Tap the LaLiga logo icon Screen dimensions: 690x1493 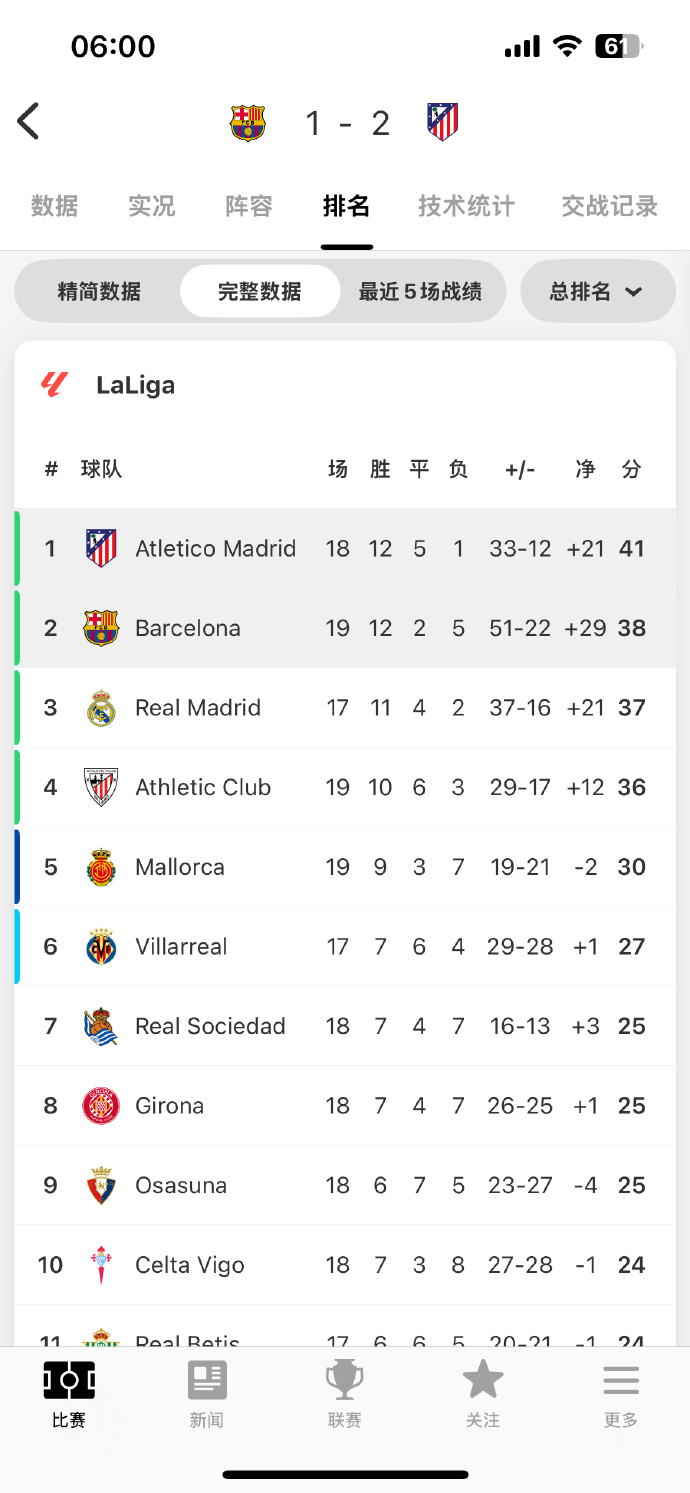(54, 385)
